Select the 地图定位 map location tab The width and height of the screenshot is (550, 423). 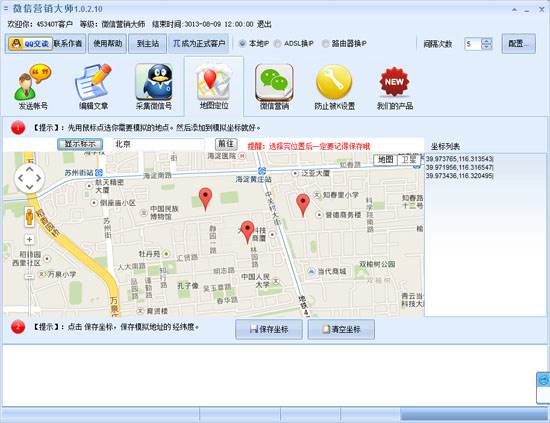point(214,86)
